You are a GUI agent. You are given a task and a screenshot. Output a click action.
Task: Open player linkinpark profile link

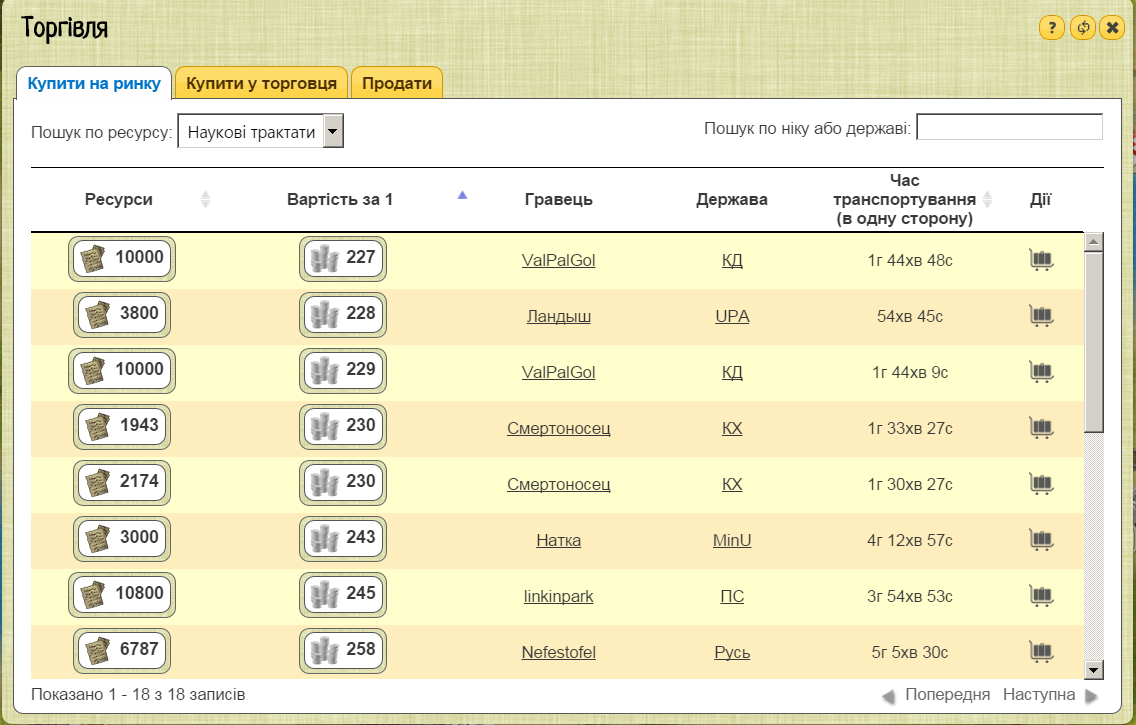tap(559, 596)
